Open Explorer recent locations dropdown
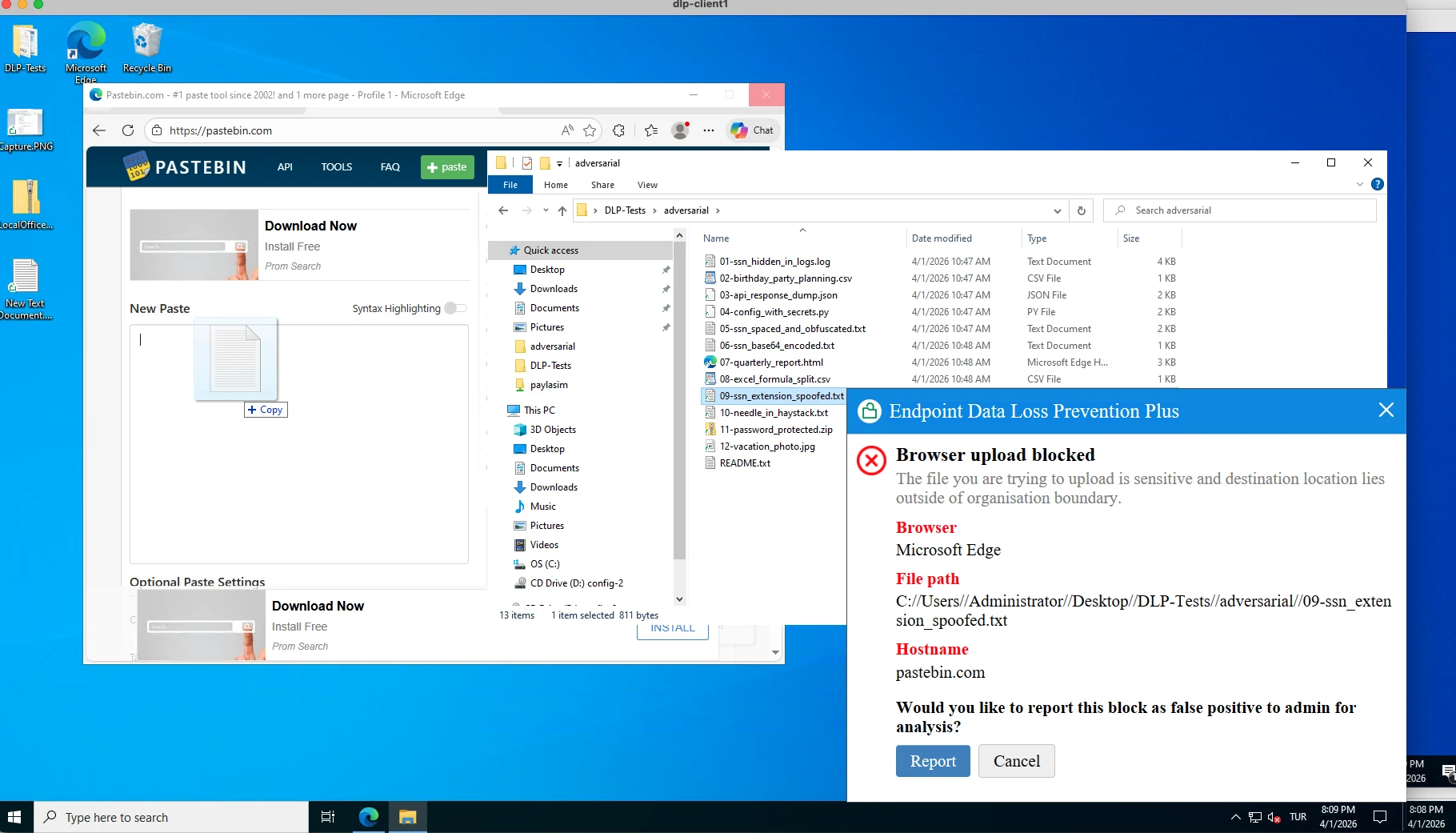 pos(546,210)
